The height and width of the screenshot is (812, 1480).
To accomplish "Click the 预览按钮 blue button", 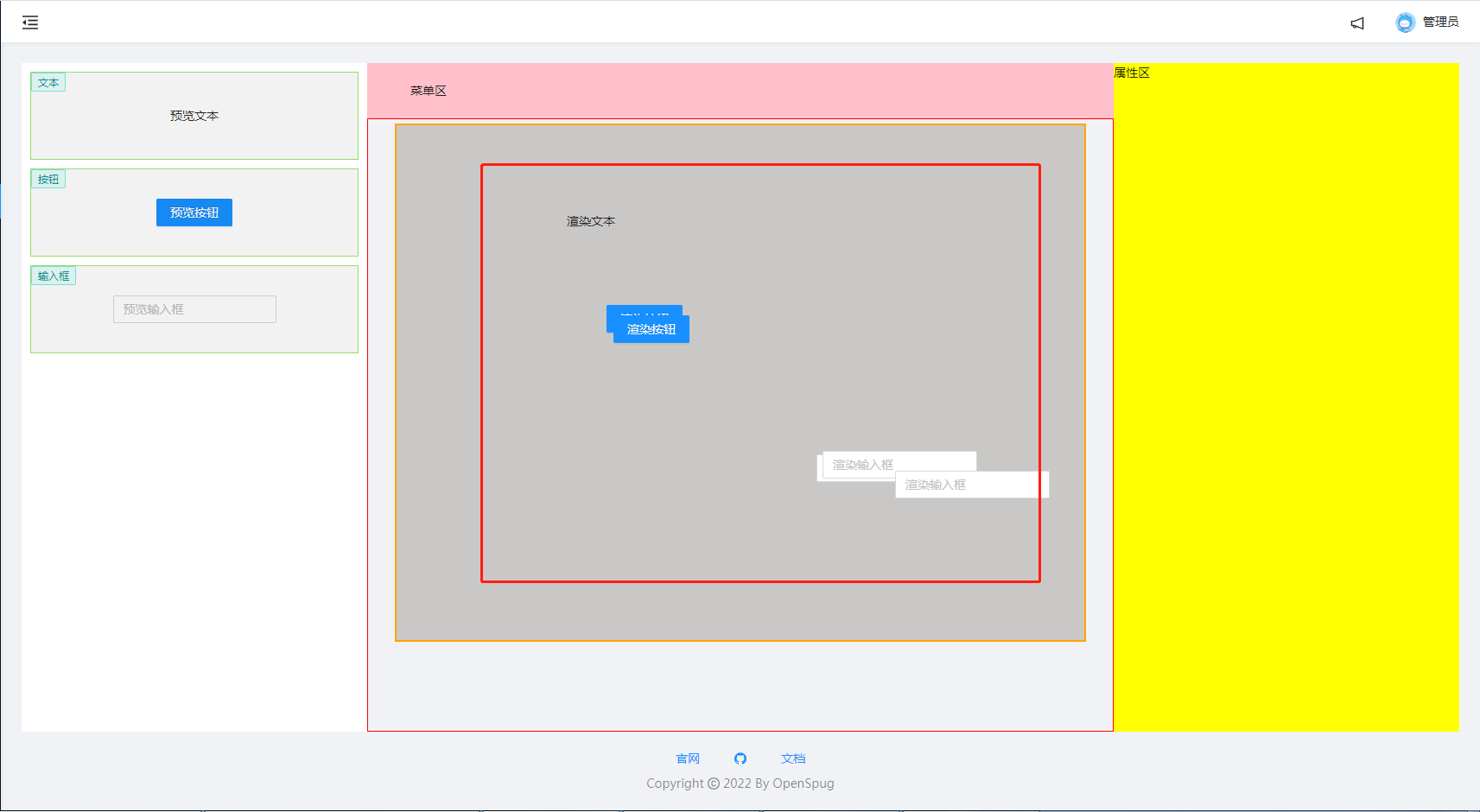I will (x=194, y=213).
